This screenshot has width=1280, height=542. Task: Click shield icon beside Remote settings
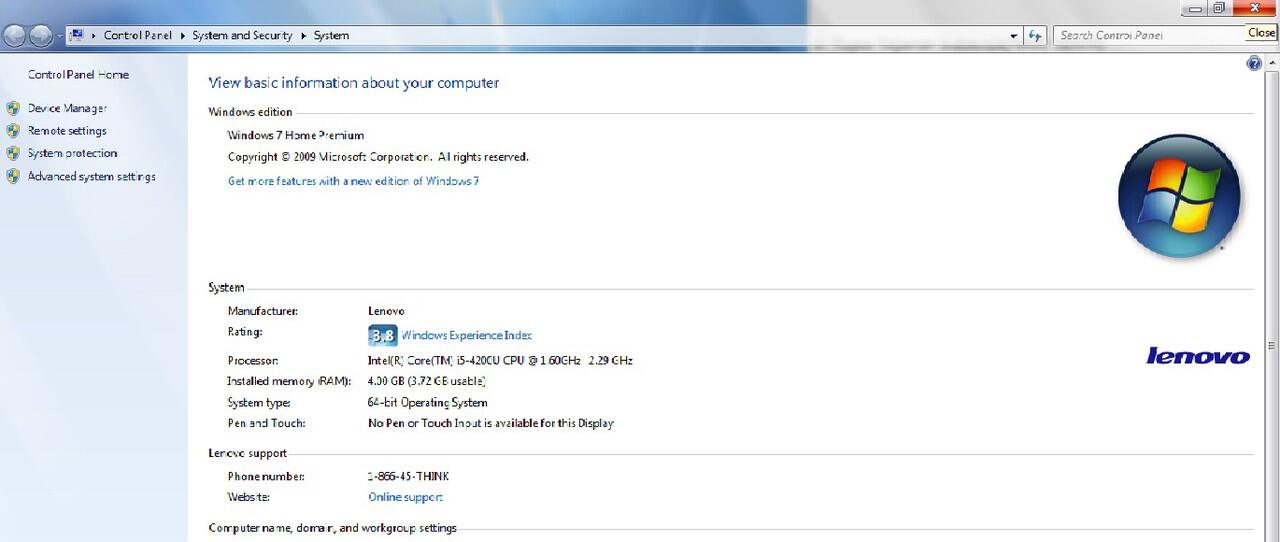pyautogui.click(x=13, y=131)
